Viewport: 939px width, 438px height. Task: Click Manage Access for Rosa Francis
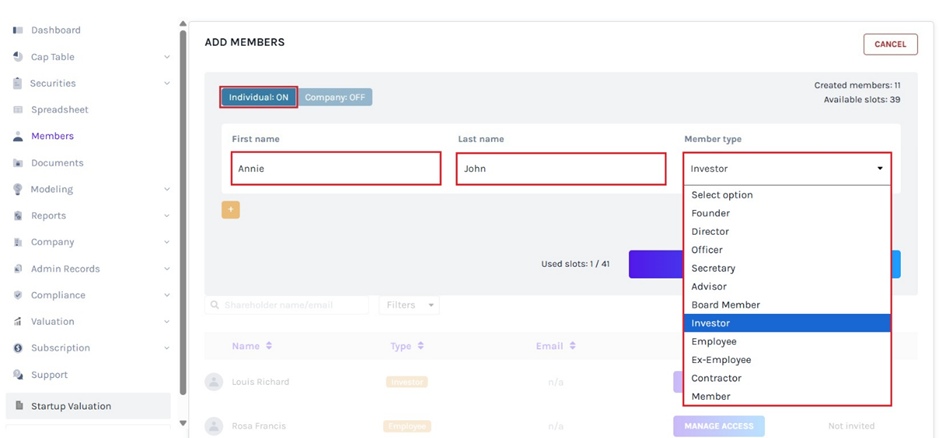718,426
